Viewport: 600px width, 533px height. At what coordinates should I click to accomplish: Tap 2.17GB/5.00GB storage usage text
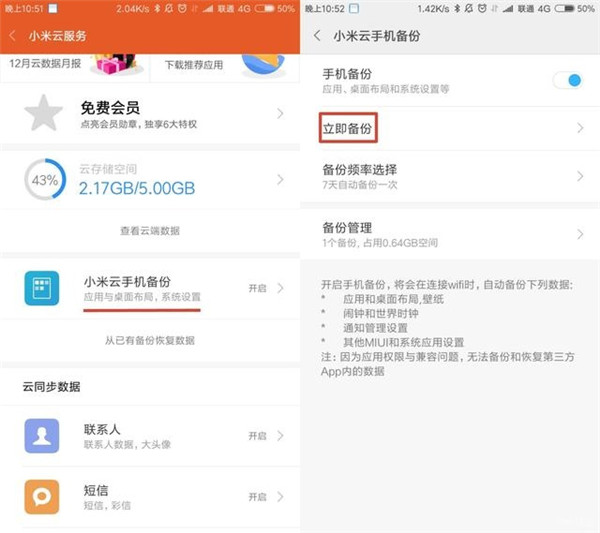click(x=137, y=188)
